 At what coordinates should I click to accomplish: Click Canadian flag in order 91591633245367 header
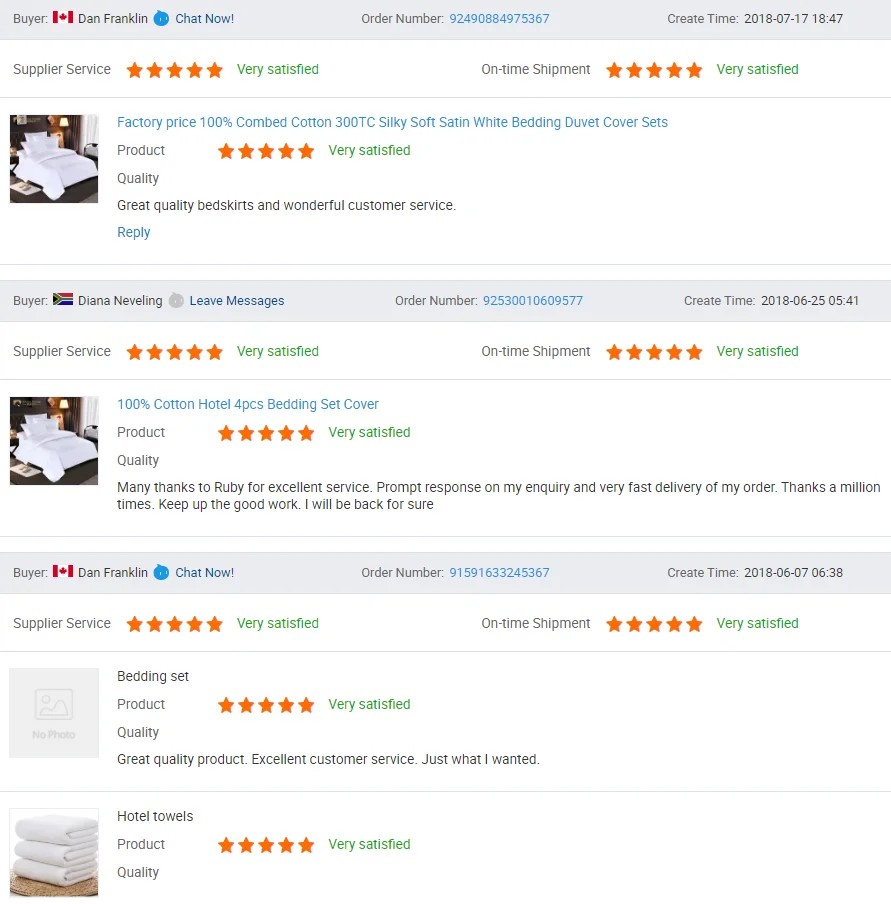click(x=63, y=571)
